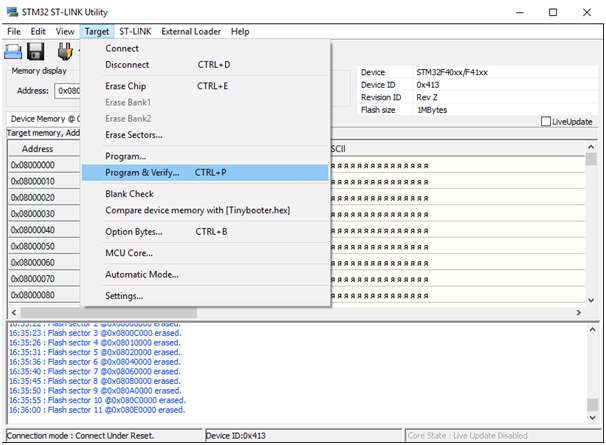Viewport: 606px width, 445px height.
Task: Click log panel scroll up arrow
Action: coord(592,329)
